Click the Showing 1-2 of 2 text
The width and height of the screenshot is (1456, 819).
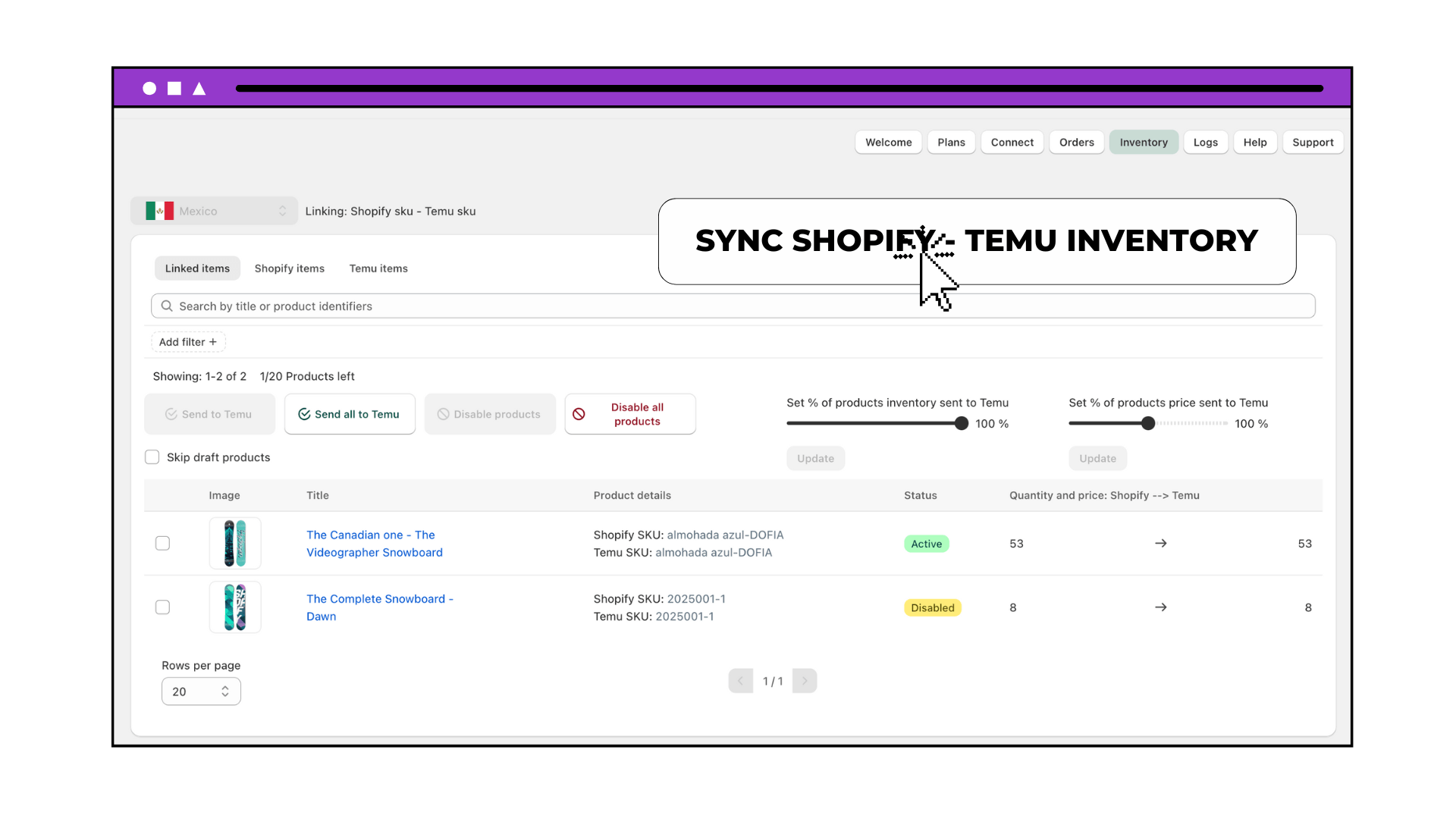point(199,376)
